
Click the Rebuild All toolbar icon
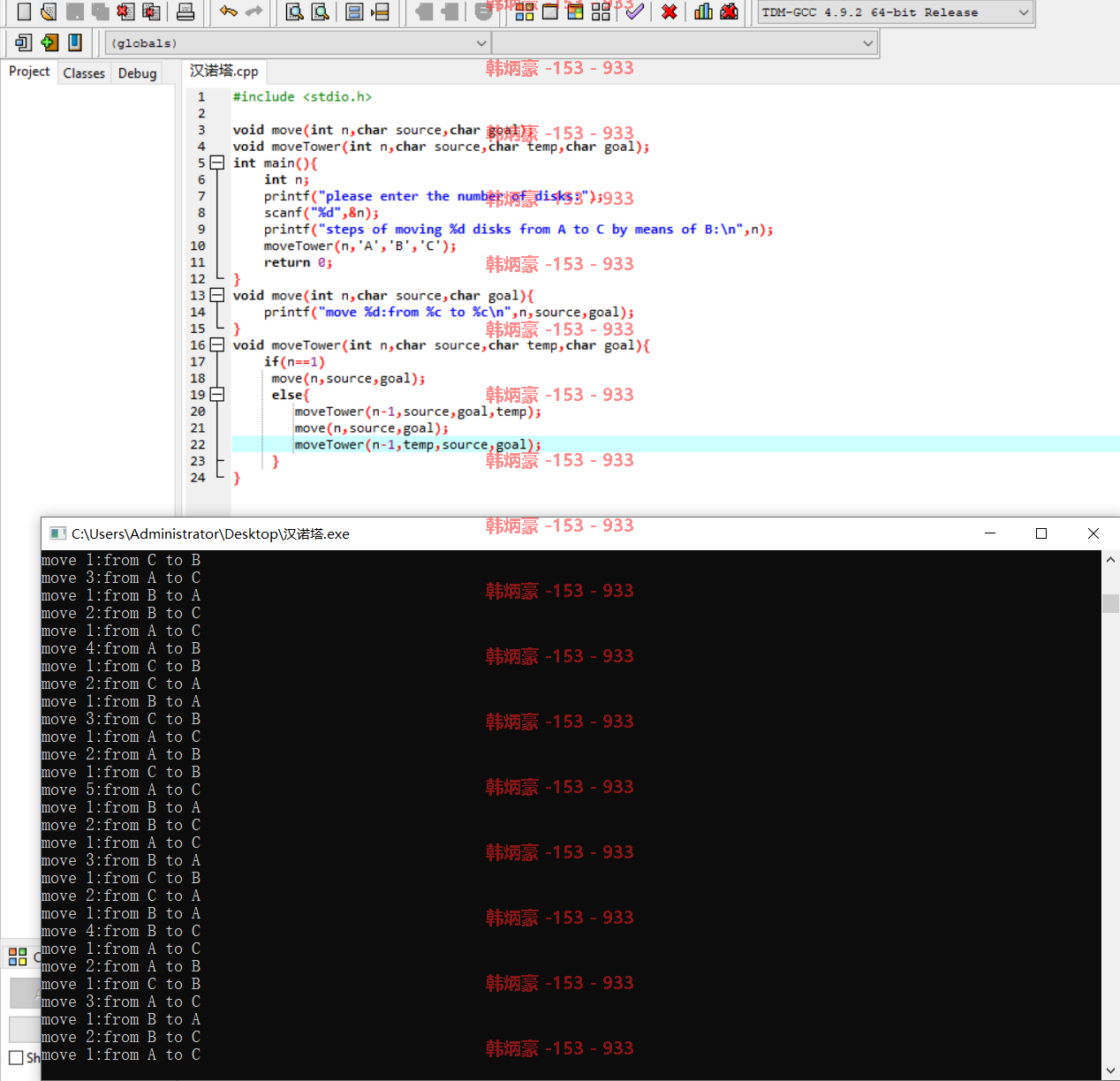pos(601,11)
